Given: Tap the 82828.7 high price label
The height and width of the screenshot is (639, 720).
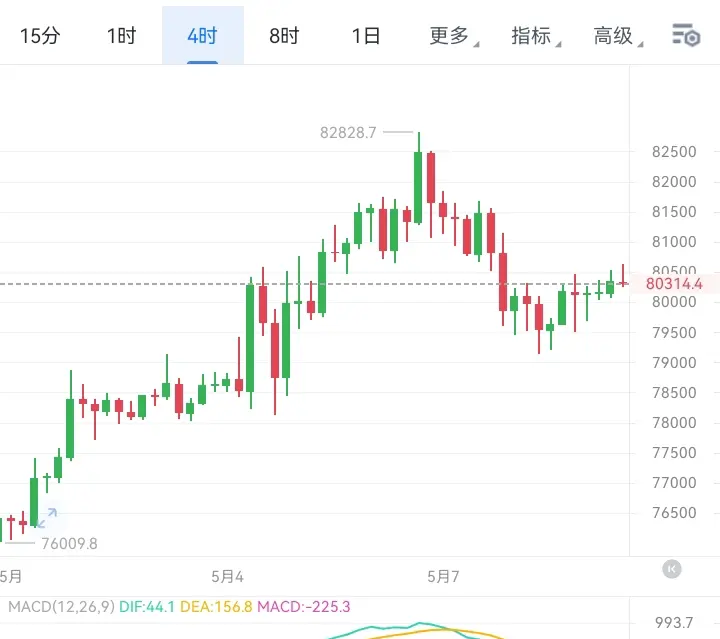Looking at the screenshot, I should point(348,133).
